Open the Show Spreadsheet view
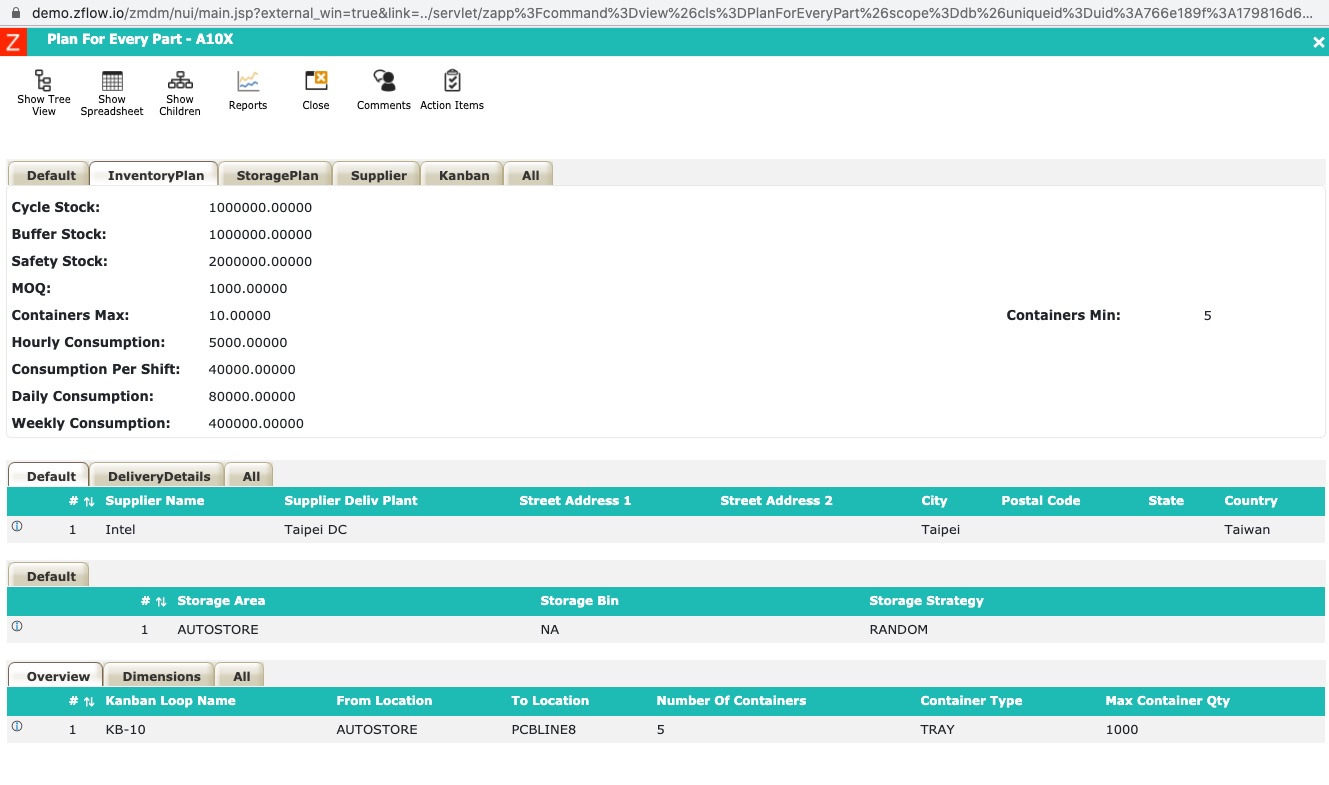The width and height of the screenshot is (1329, 785). tap(112, 81)
